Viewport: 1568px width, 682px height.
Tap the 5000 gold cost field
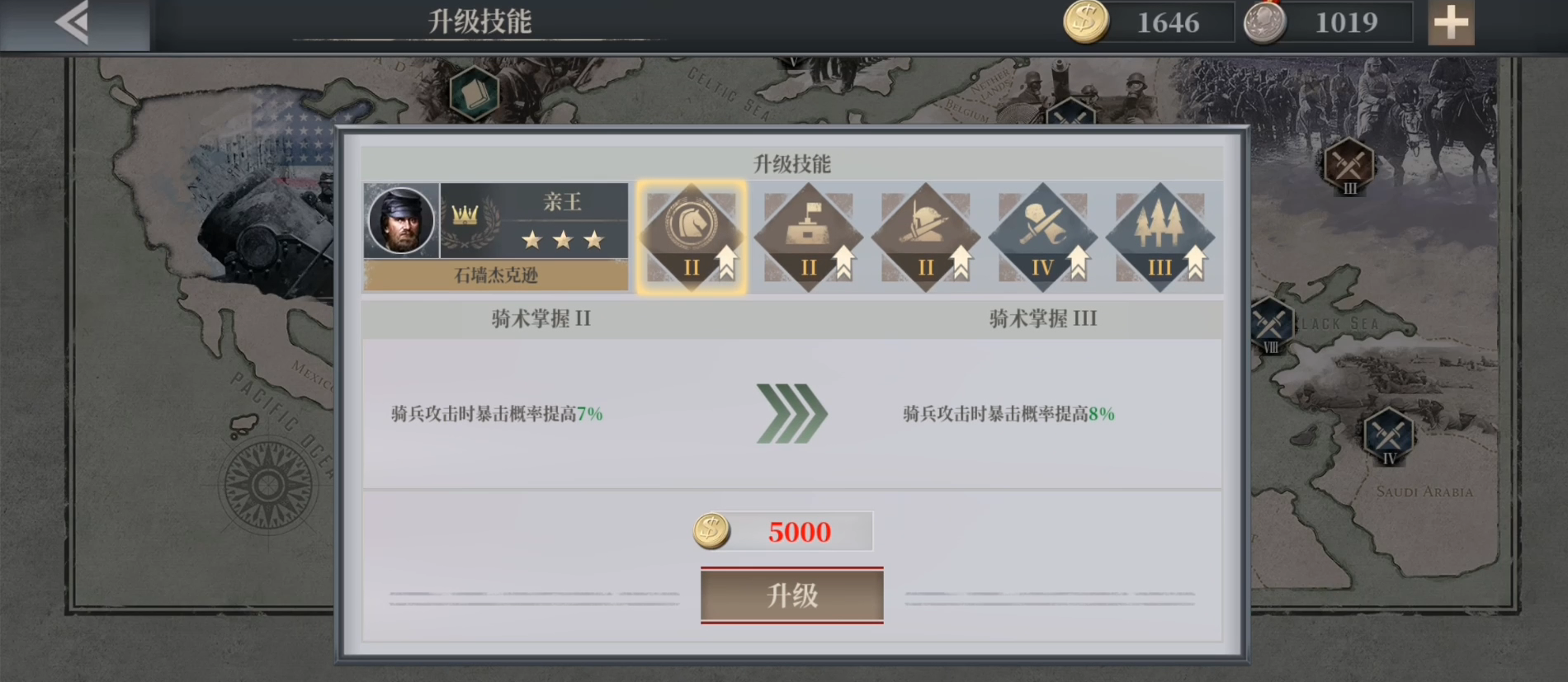point(784,531)
